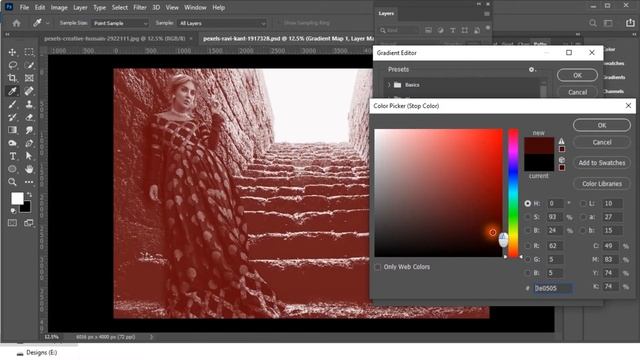Open Color Libraries
640x360 pixels.
pyautogui.click(x=602, y=184)
